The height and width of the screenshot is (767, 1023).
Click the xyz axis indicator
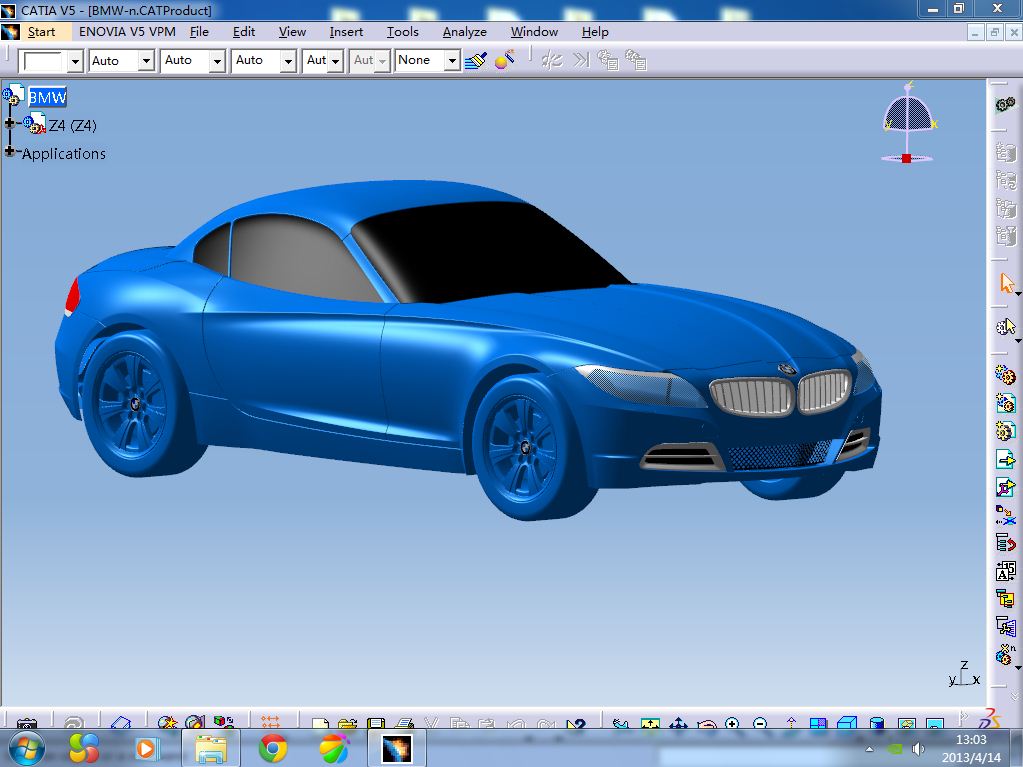(964, 674)
